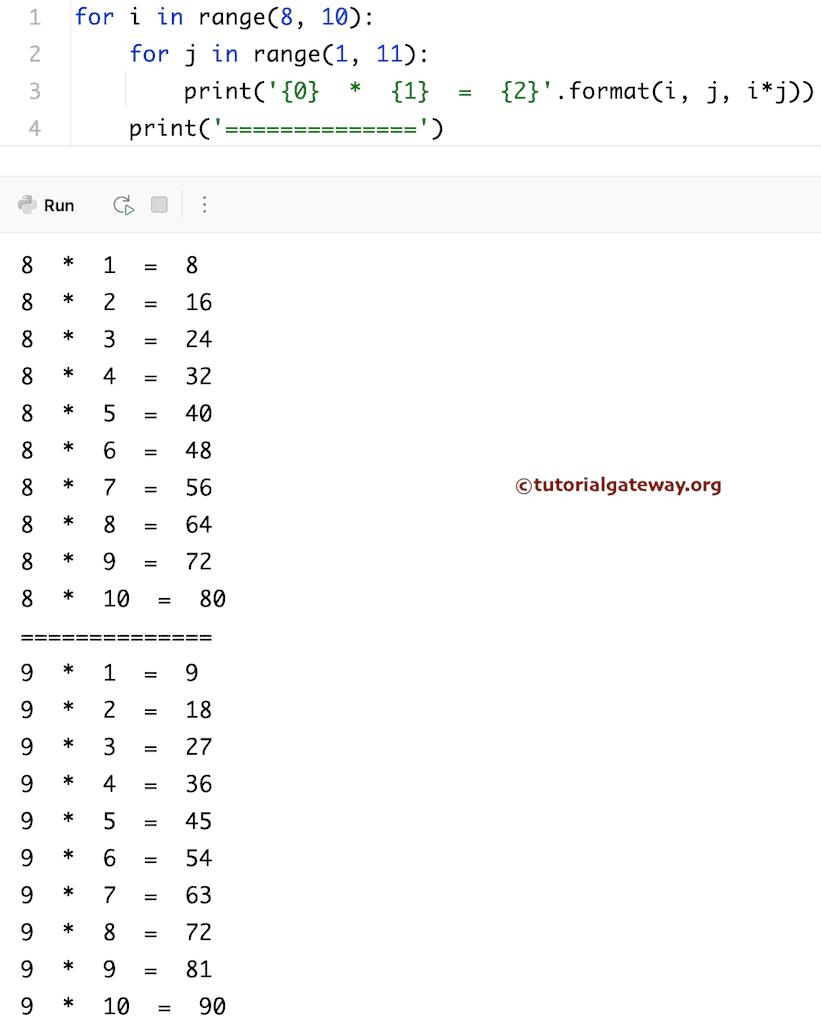Select the output line 9 * 10 = 90

(x=125, y=1006)
